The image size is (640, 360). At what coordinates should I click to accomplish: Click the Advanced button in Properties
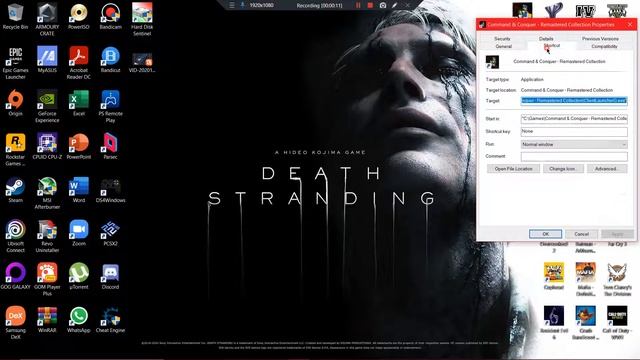607,169
